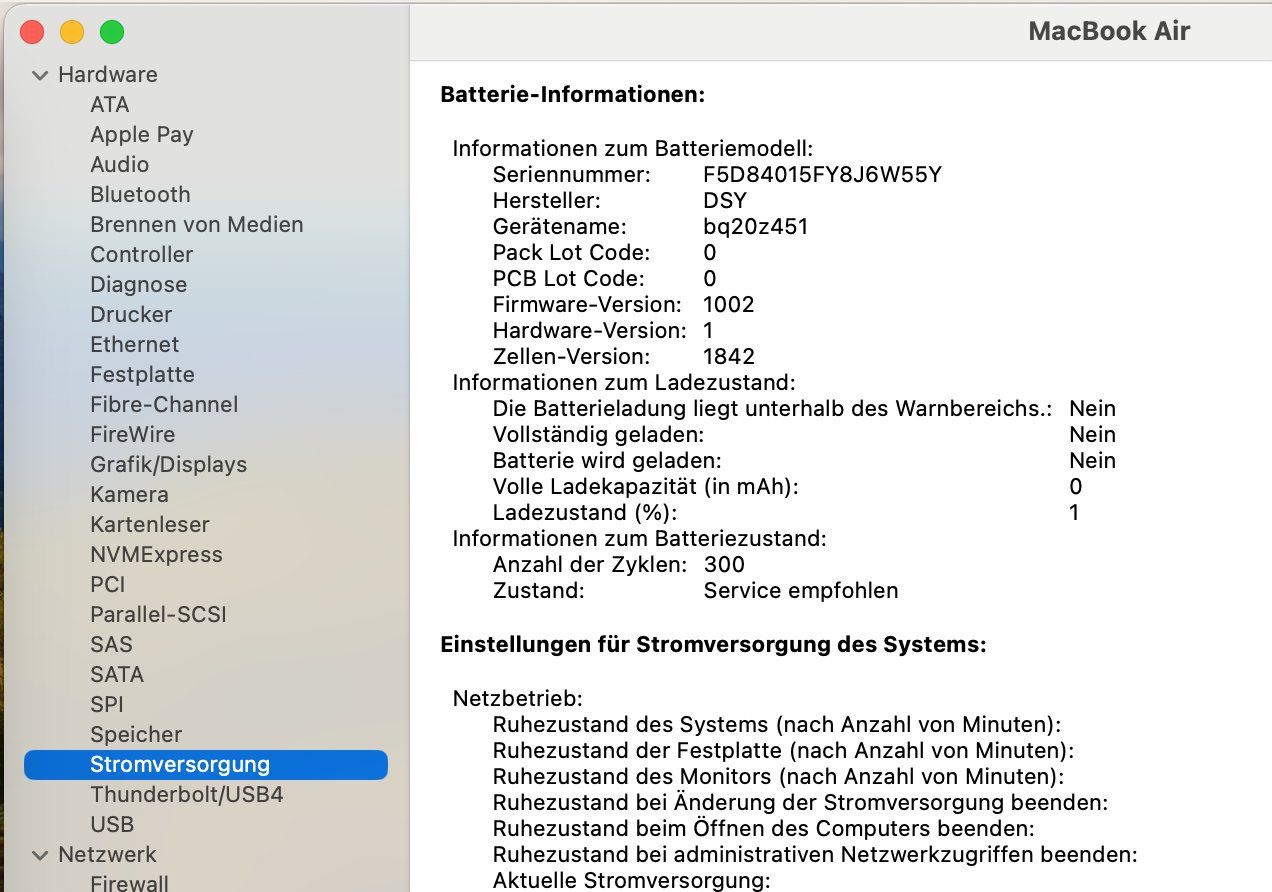This screenshot has width=1272, height=892.
Task: Select FireWire in the sidebar
Action: pos(133,435)
